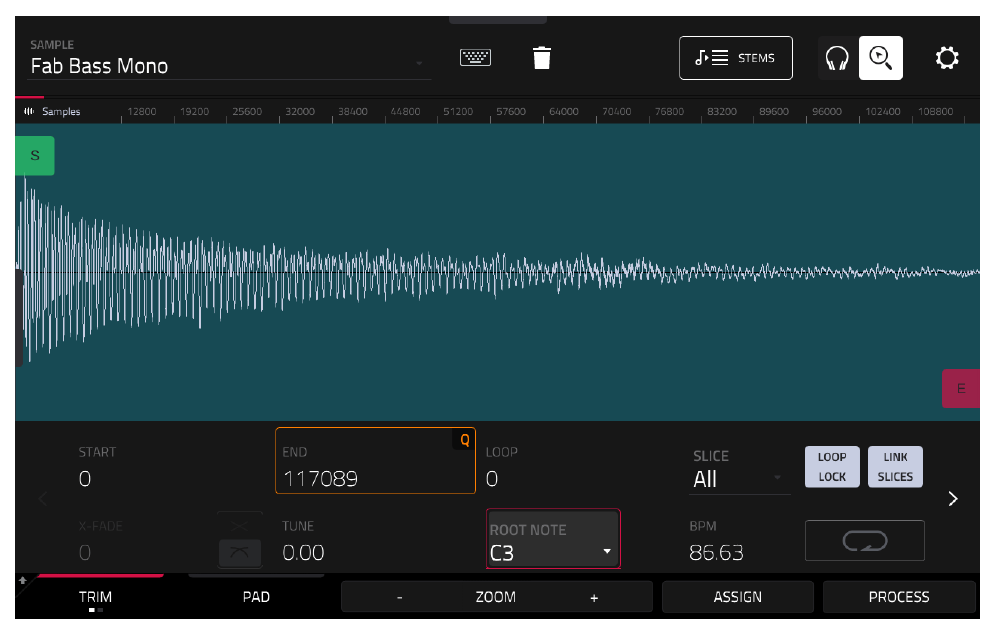This screenshot has width=996, height=636.
Task: Toggle the loop mode button
Action: click(x=865, y=541)
